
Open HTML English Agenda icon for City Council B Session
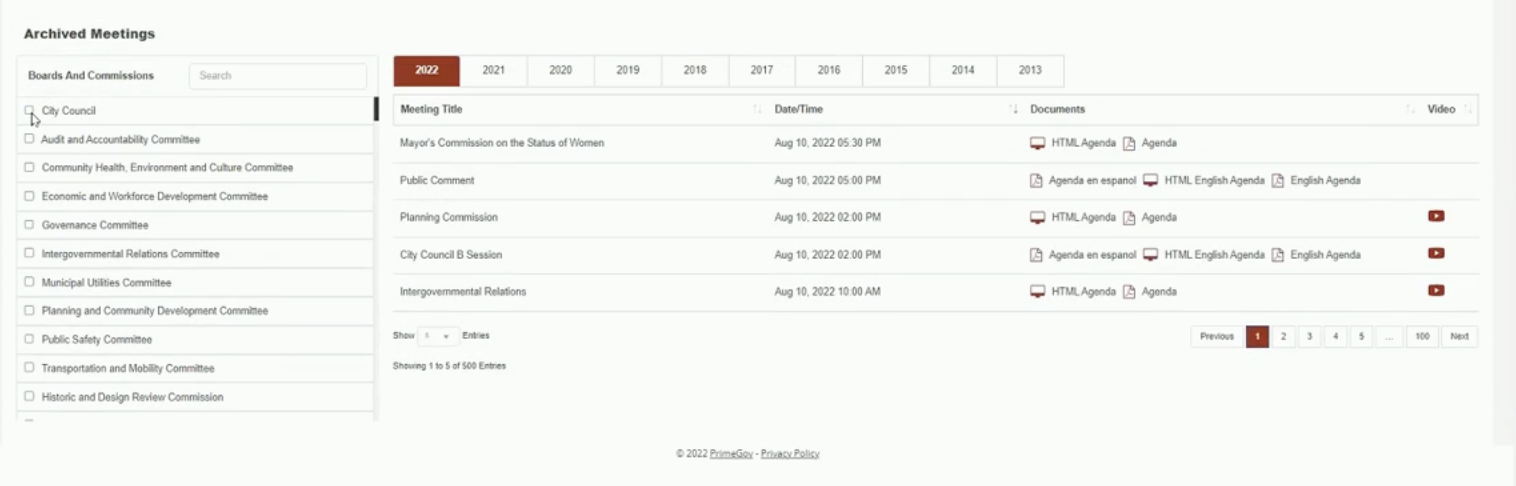(1151, 255)
